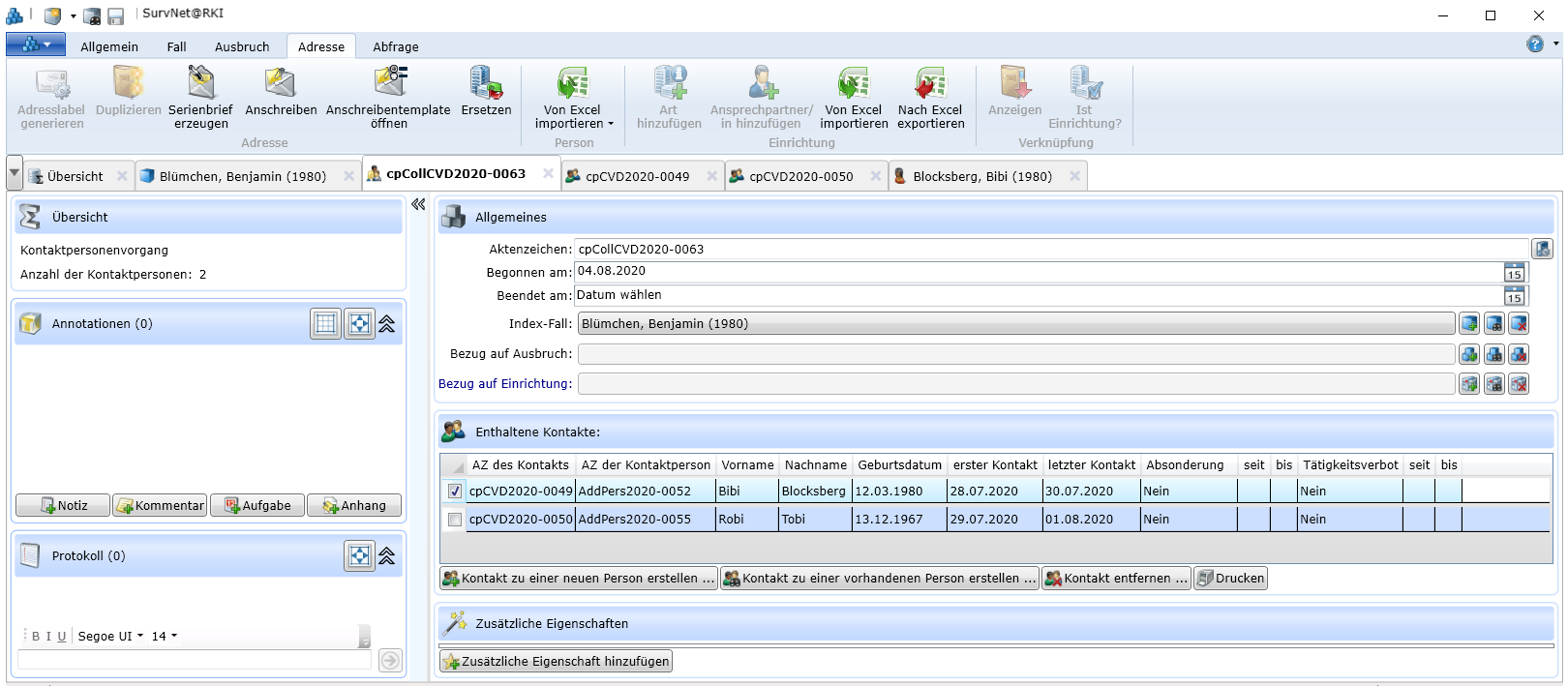The image size is (1568, 686).
Task: Click the Ersetzen ribbon icon
Action: (486, 84)
